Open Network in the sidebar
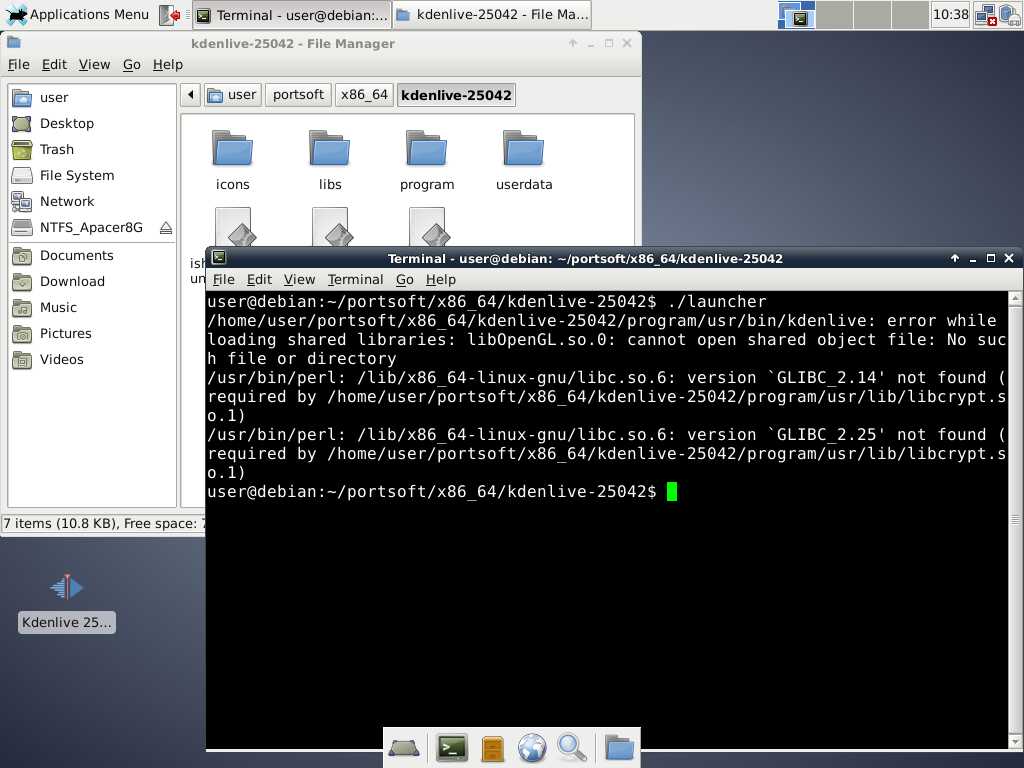Screen dimensions: 1024x768 [92, 202]
